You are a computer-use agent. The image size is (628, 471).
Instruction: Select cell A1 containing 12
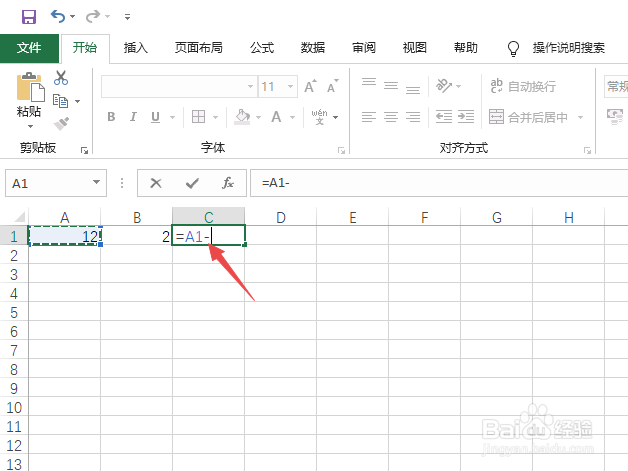point(65,236)
